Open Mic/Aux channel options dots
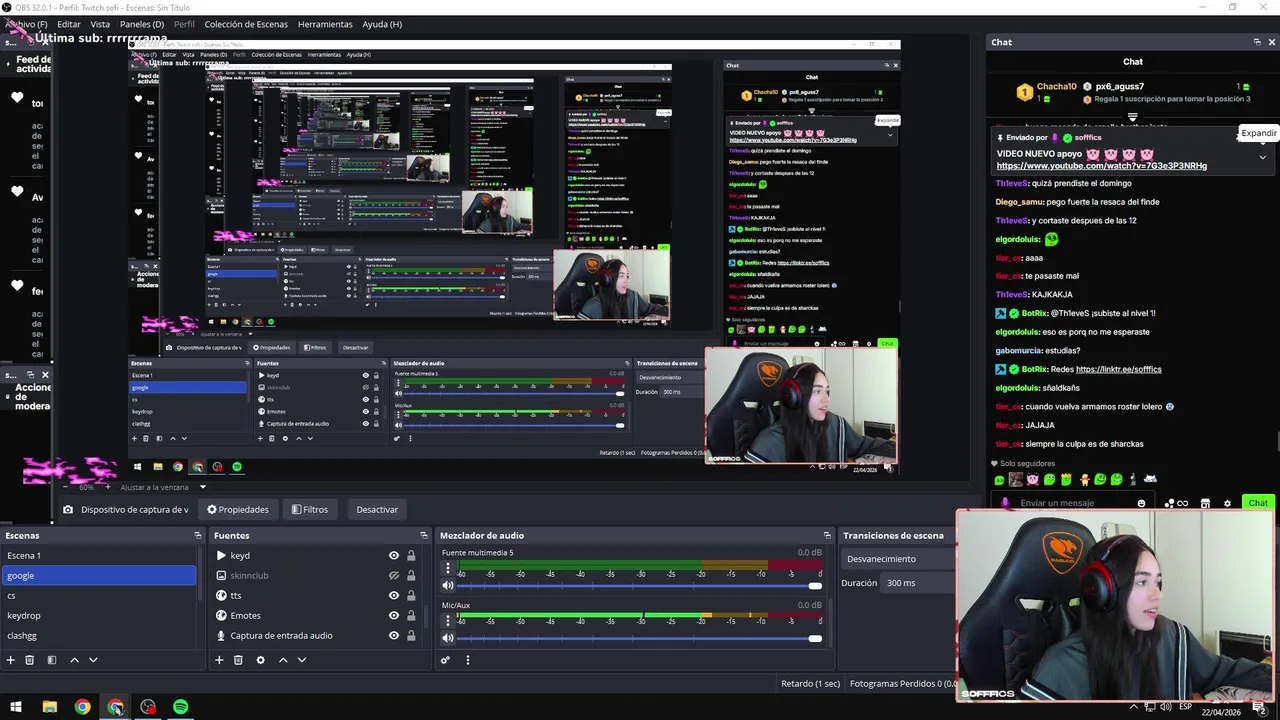This screenshot has width=1280, height=720. pos(447,621)
